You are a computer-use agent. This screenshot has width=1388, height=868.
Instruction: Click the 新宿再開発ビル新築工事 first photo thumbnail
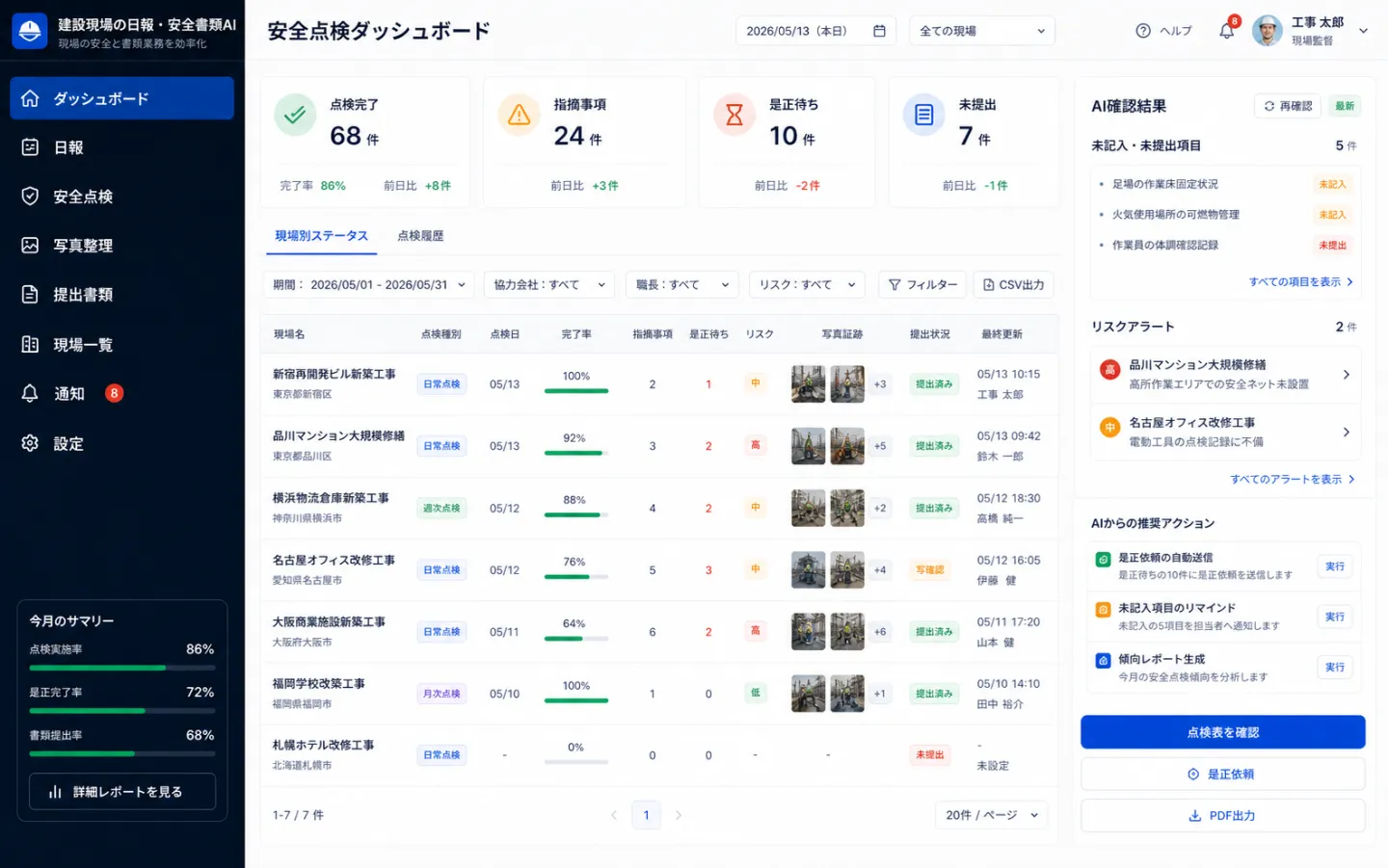pos(808,384)
